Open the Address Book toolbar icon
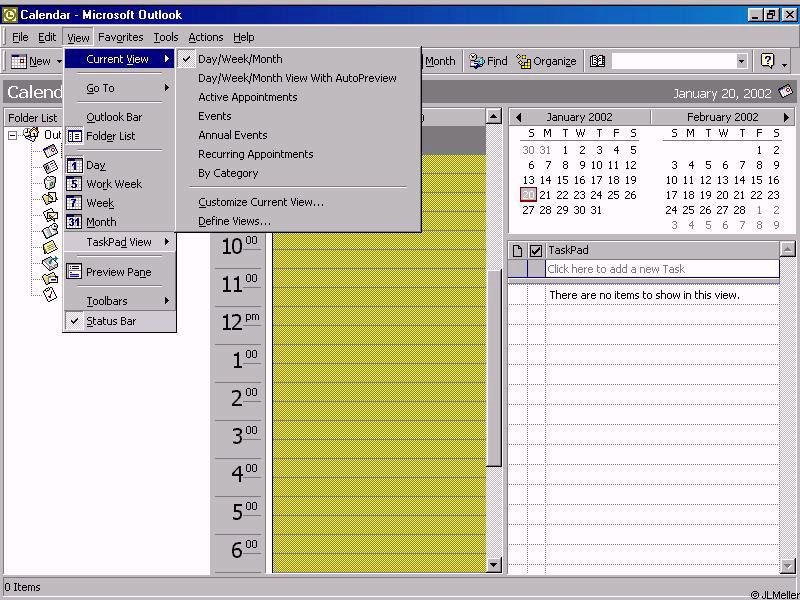 (x=597, y=61)
